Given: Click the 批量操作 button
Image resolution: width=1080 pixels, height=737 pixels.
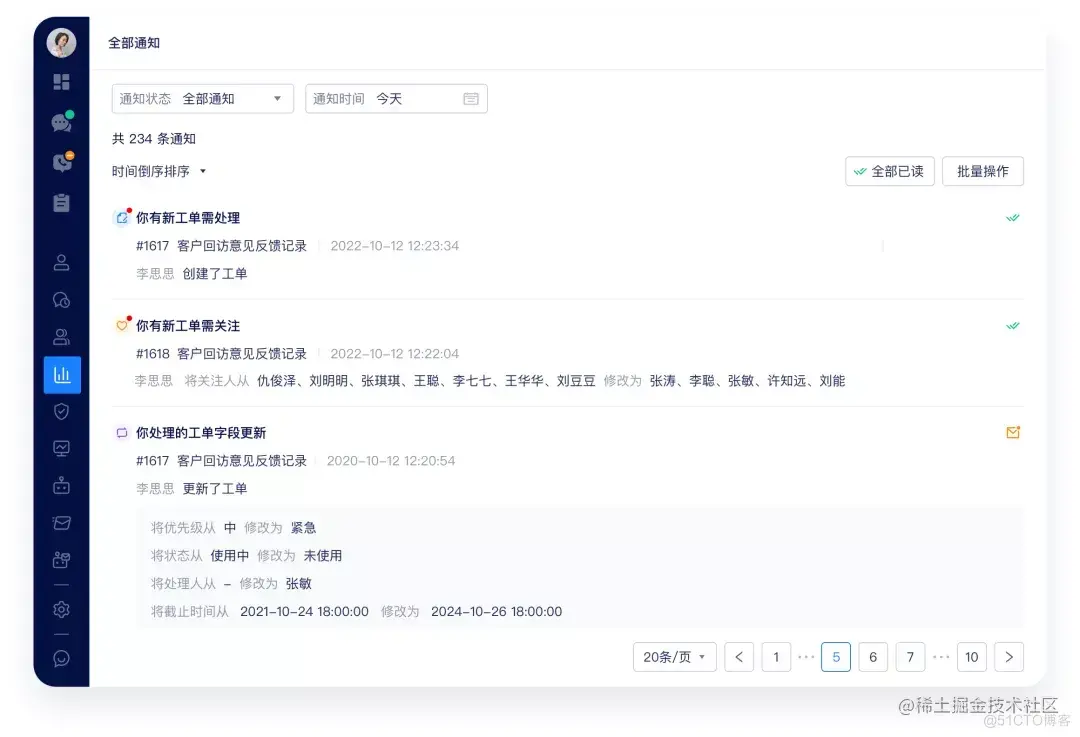Looking at the screenshot, I should (x=983, y=172).
